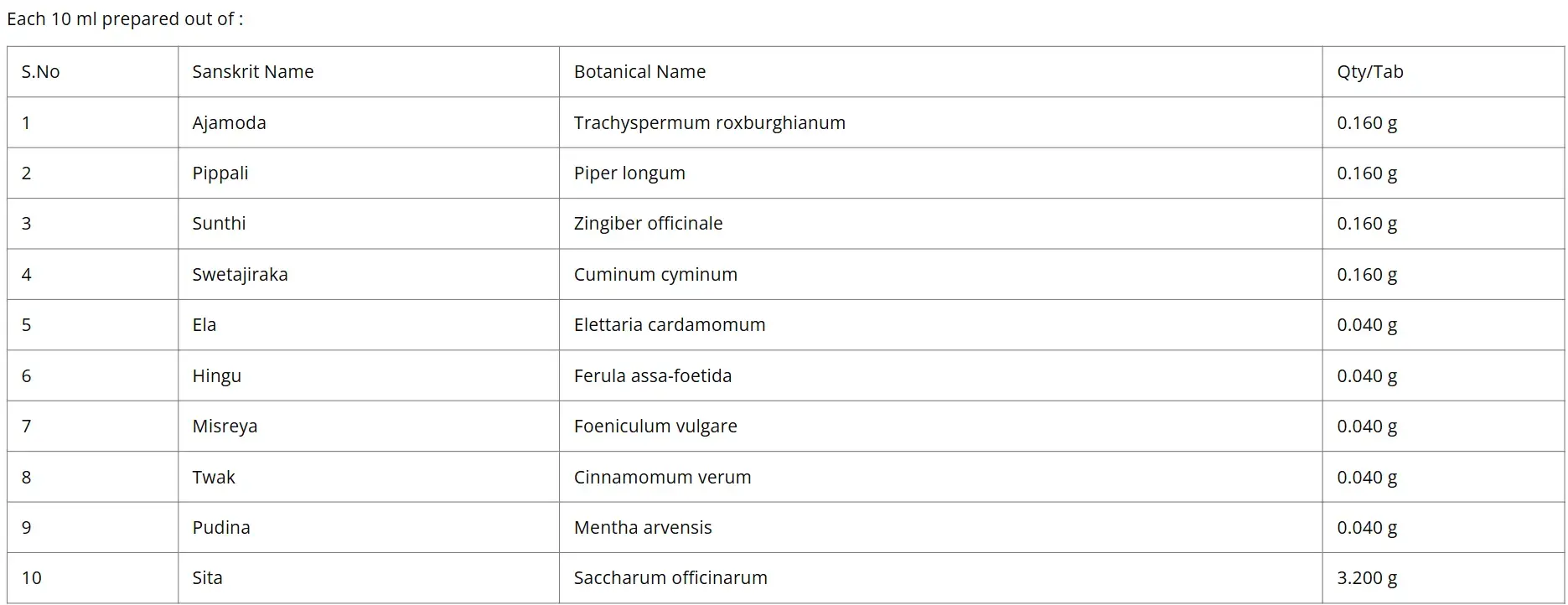Image resolution: width=1568 pixels, height=605 pixels.
Task: Click the S.No header cell
Action: [92, 72]
